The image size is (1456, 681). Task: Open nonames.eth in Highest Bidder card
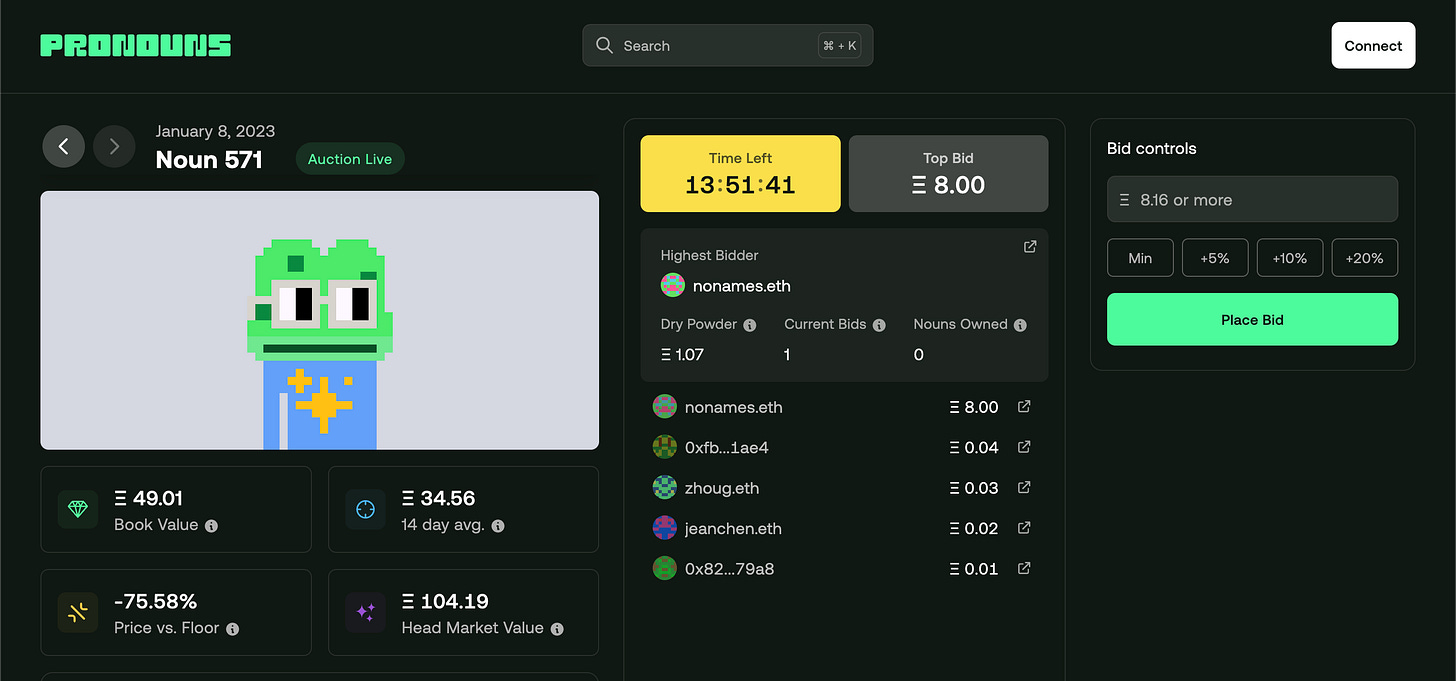tap(742, 286)
